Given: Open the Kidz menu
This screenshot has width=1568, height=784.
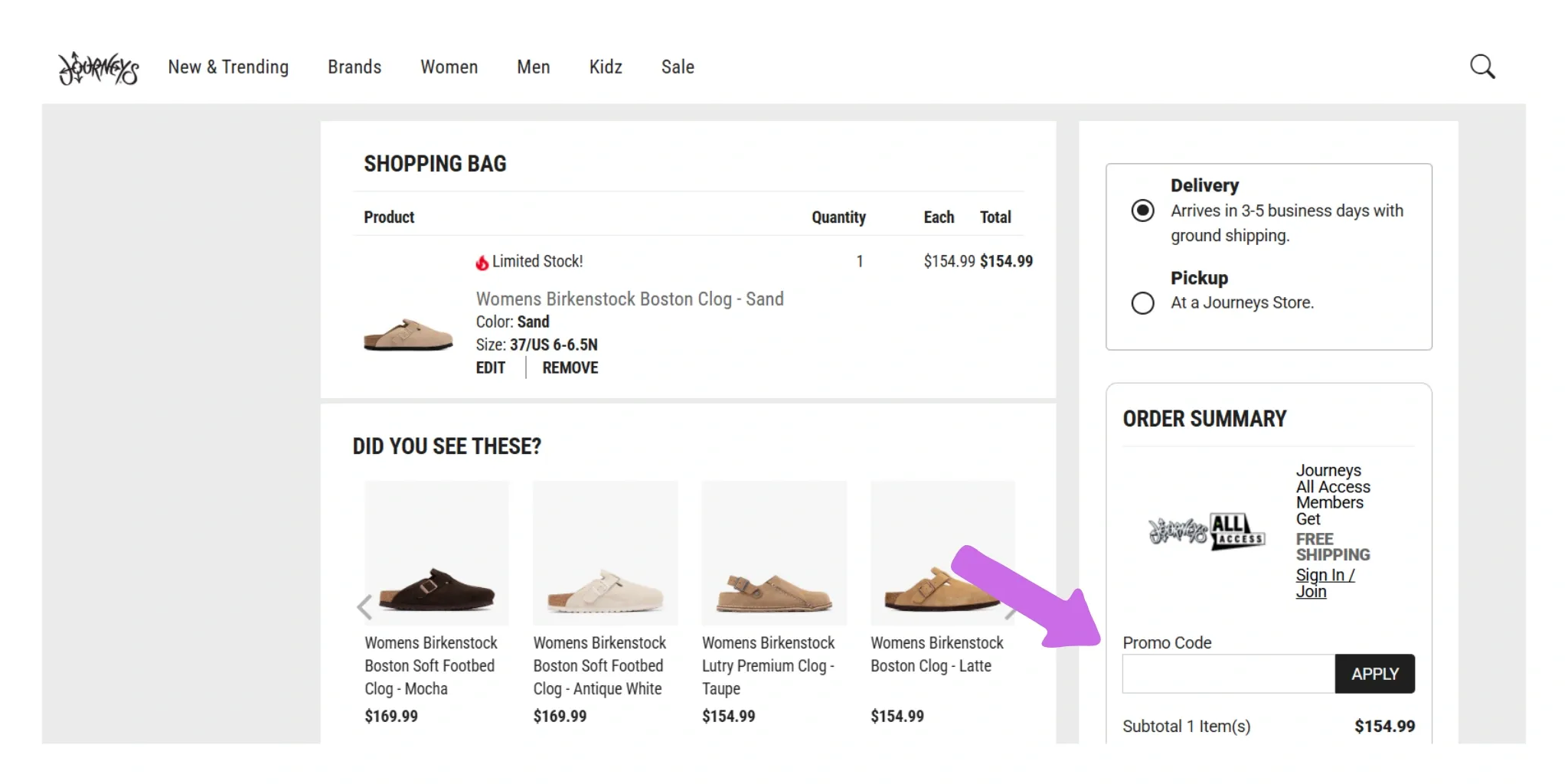Looking at the screenshot, I should click(605, 67).
